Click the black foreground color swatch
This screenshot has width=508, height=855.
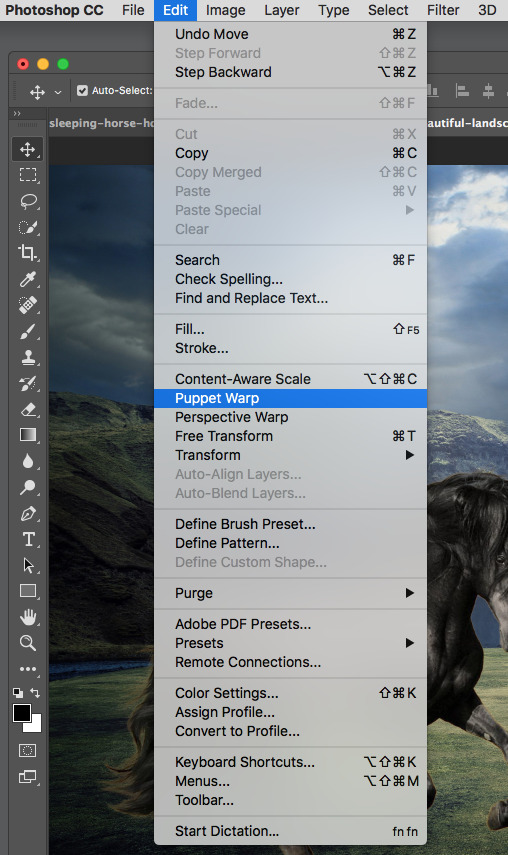coord(22,712)
